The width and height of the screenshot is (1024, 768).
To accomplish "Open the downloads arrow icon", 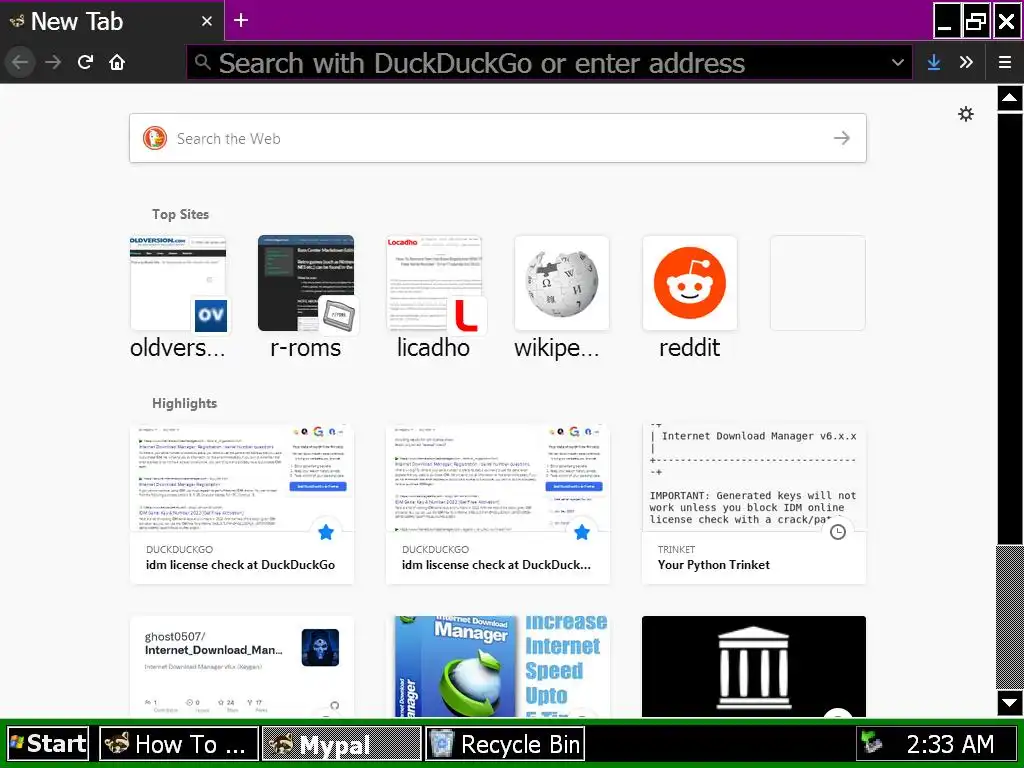I will coord(934,63).
